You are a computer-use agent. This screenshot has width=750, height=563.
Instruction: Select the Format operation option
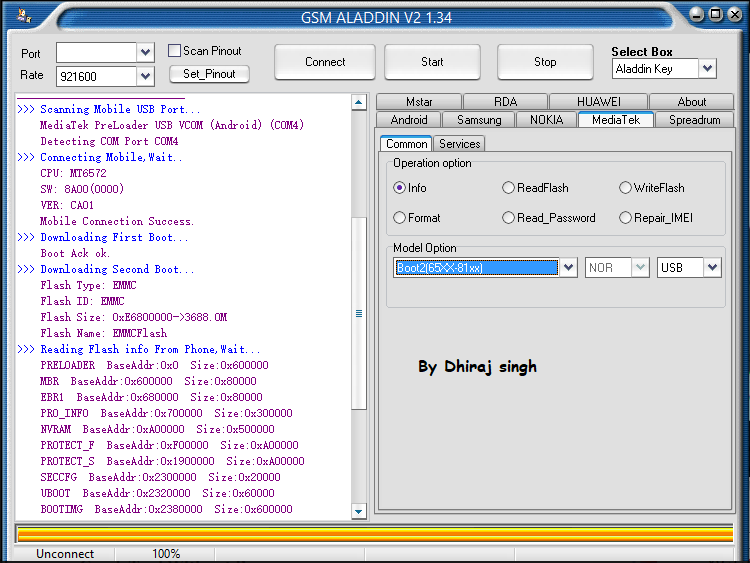coord(399,218)
